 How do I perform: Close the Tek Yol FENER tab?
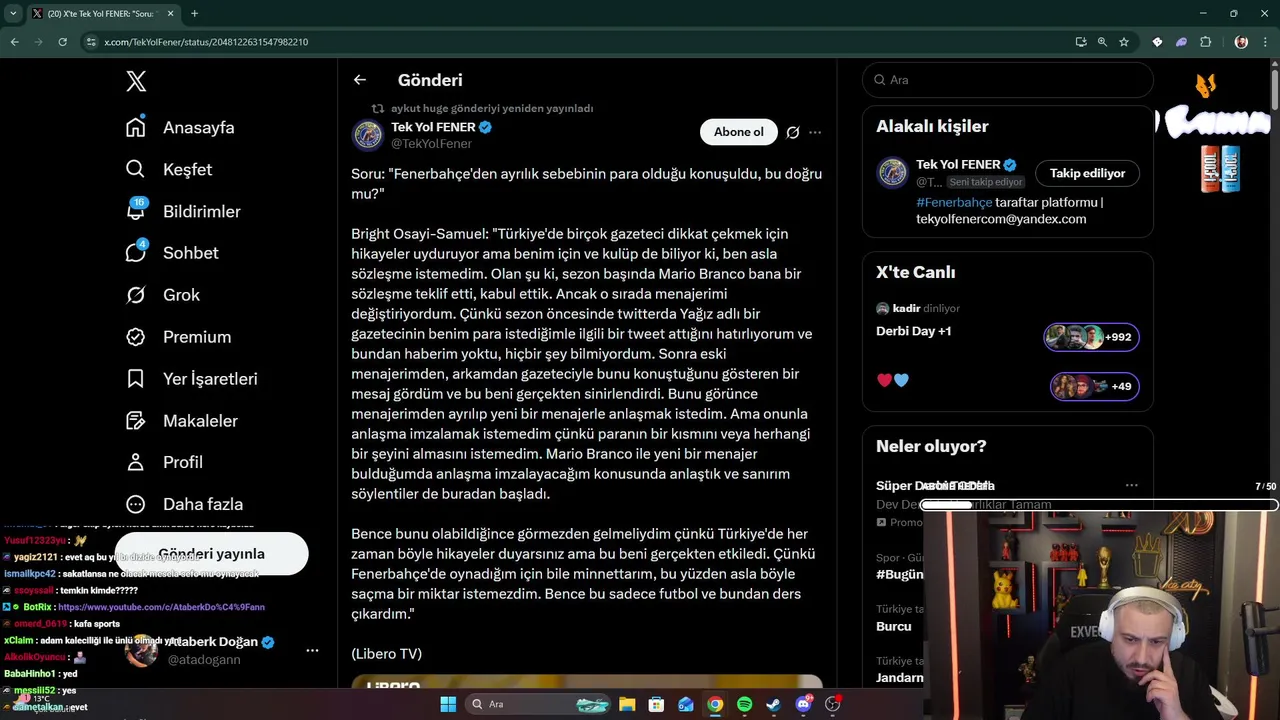coord(171,14)
